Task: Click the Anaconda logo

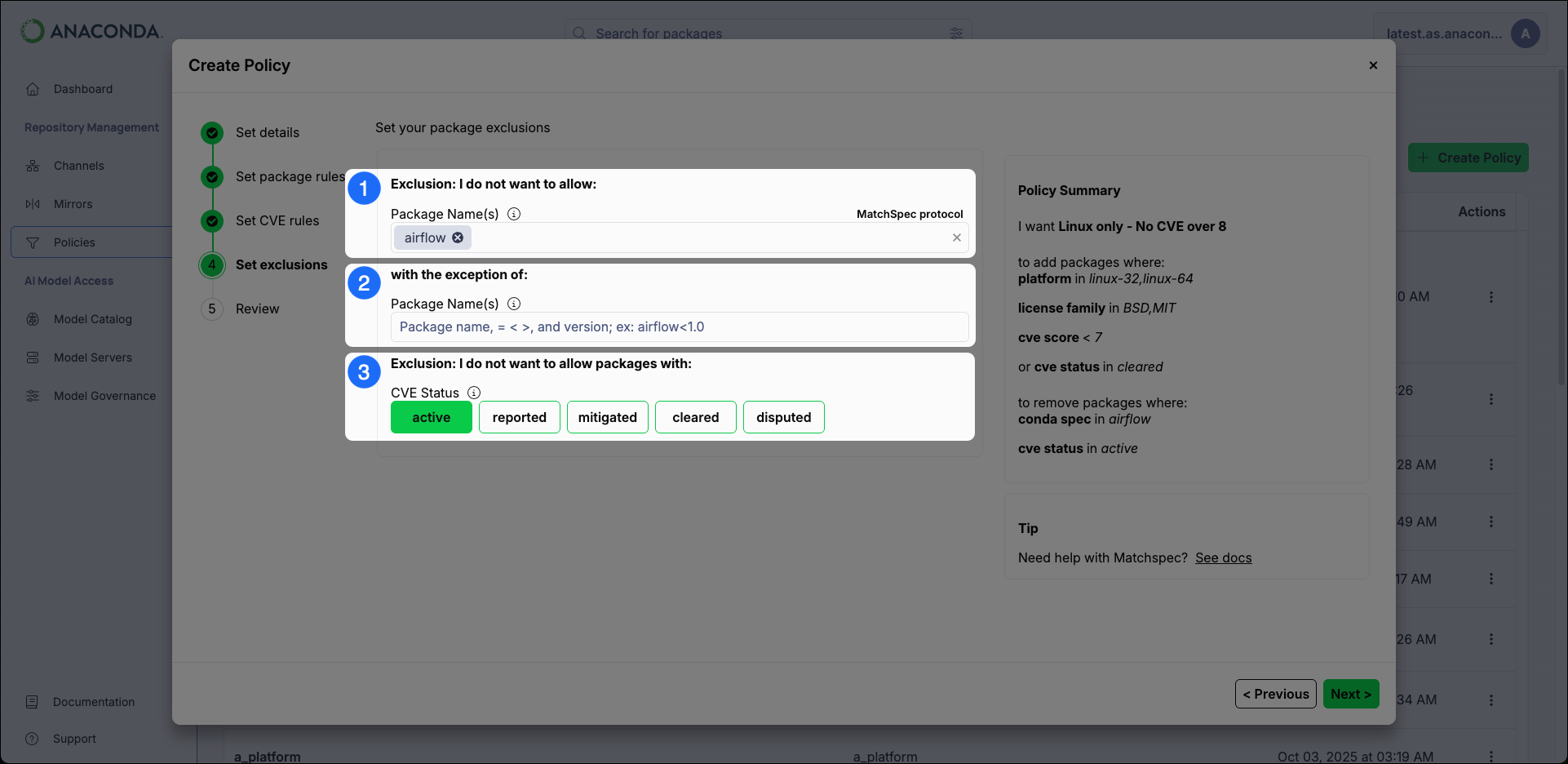Action: [91, 31]
